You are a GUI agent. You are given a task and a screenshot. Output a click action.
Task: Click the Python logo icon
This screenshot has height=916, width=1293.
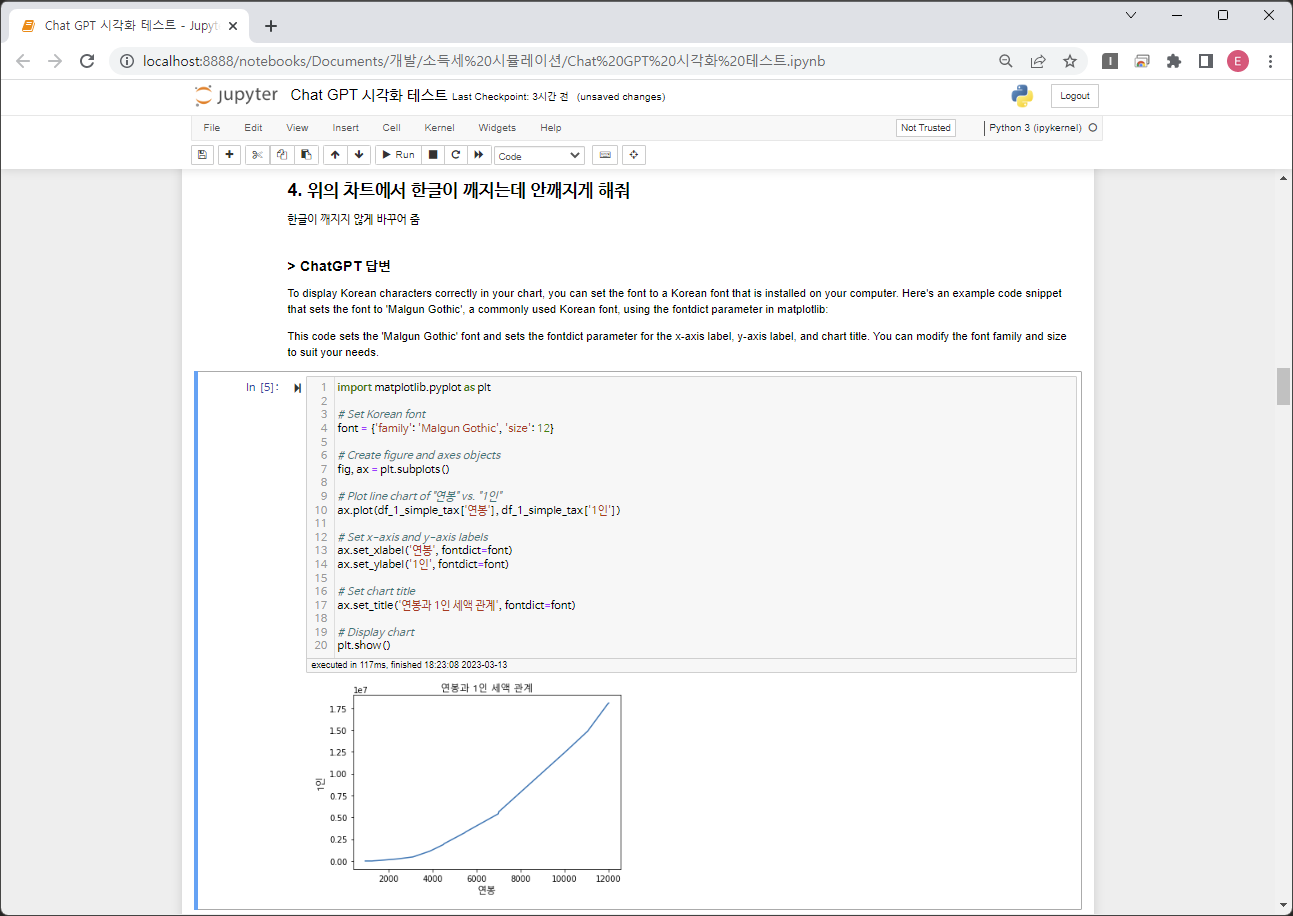1022,96
